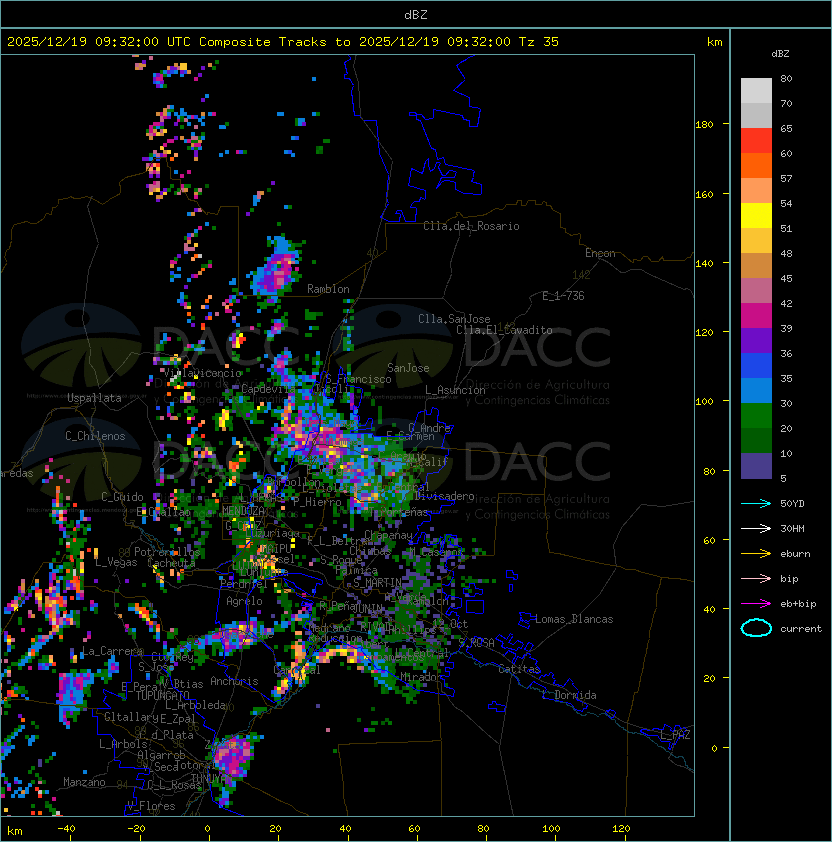
Task: Click the Manzano map label
Action: (x=84, y=782)
